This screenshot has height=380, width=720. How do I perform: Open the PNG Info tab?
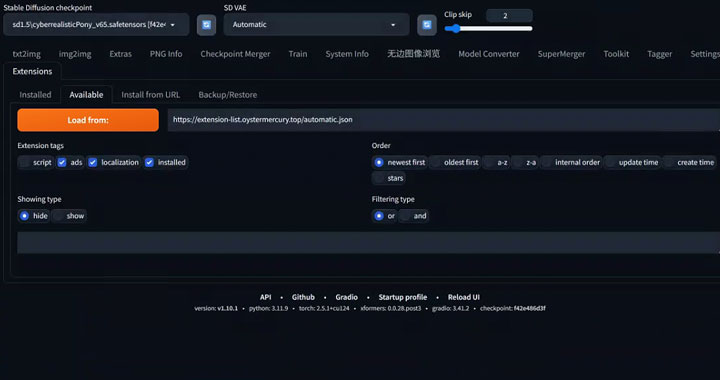click(166, 54)
